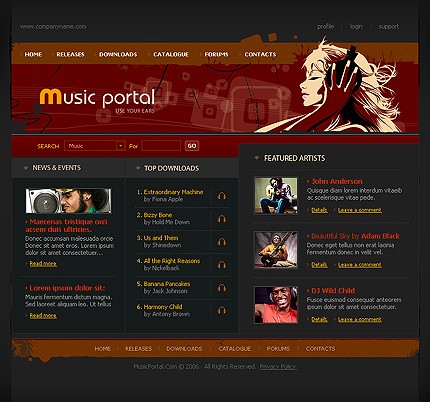Listen to Us and Them headphone icon

222,242
